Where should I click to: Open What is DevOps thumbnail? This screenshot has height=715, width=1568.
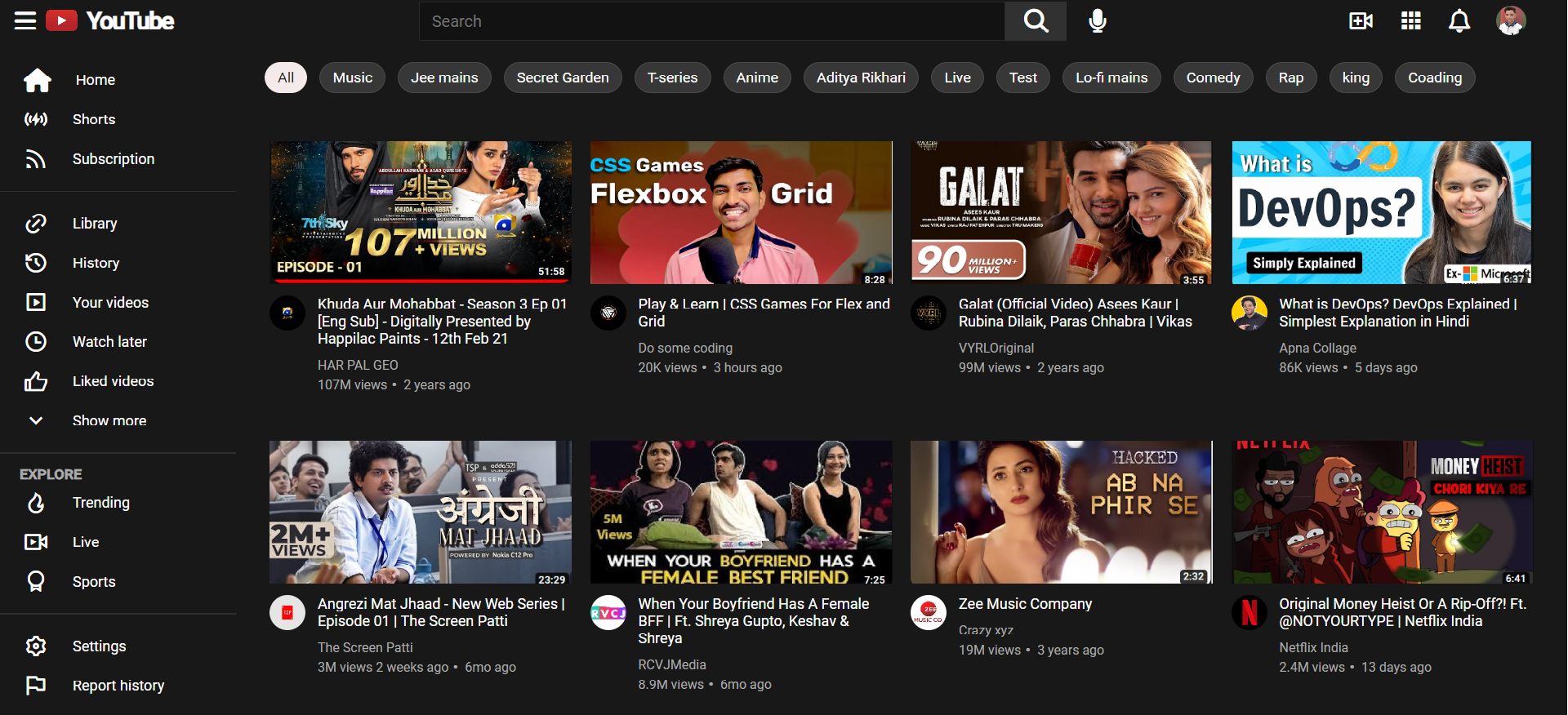1382,212
